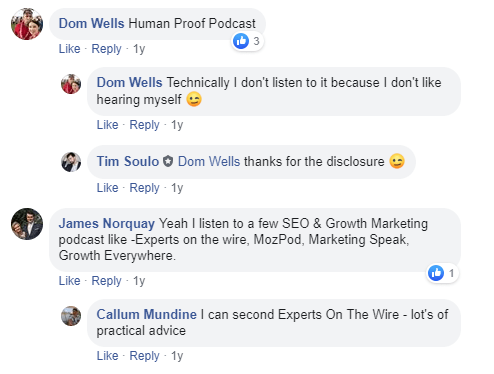Open James Norquay's profile picture
This screenshot has height=374, width=494.
pyautogui.click(x=27, y=224)
